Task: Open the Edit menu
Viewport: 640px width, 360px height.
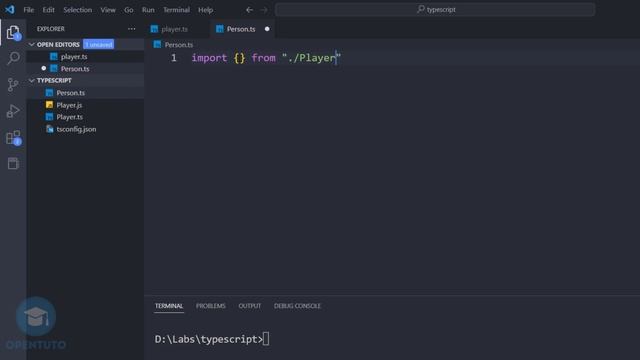Action: click(48, 10)
